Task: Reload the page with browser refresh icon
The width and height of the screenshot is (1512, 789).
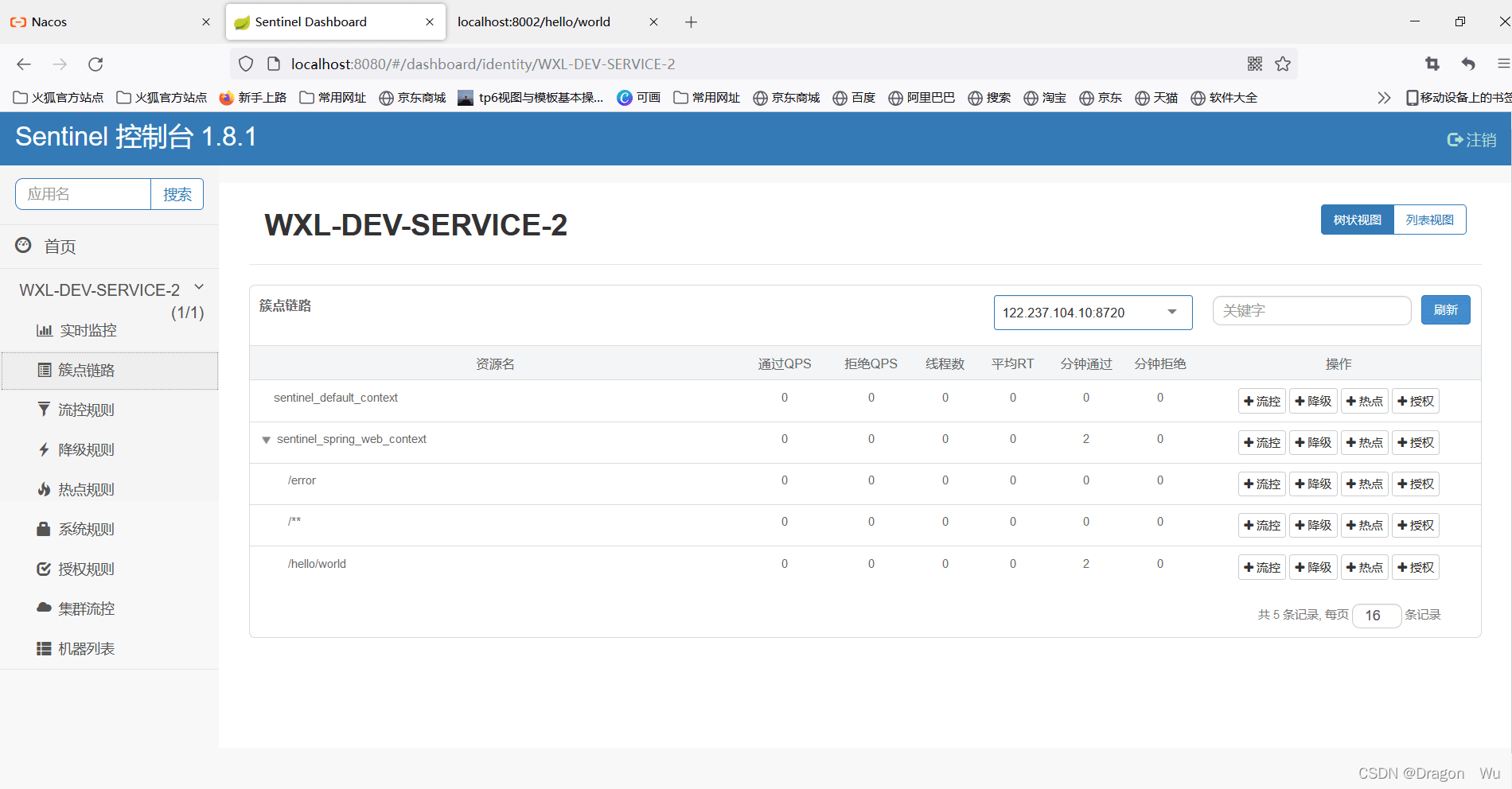Action: click(95, 64)
